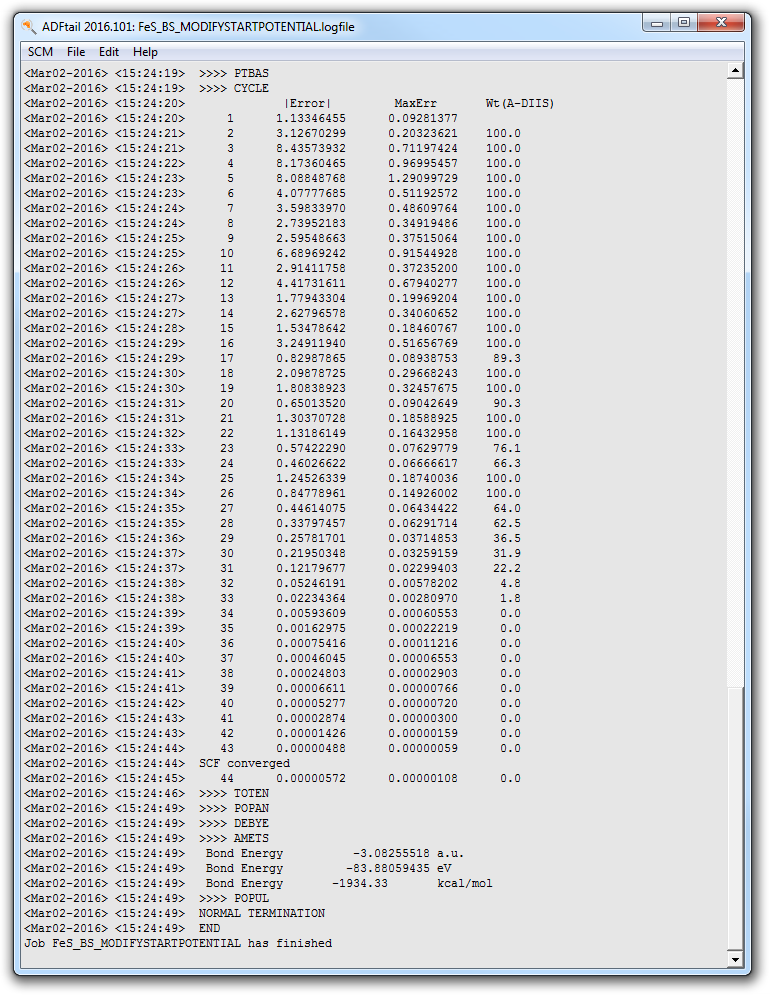Click the '>>>> PTBAS' log line
770x995 pixels.
(x=234, y=73)
